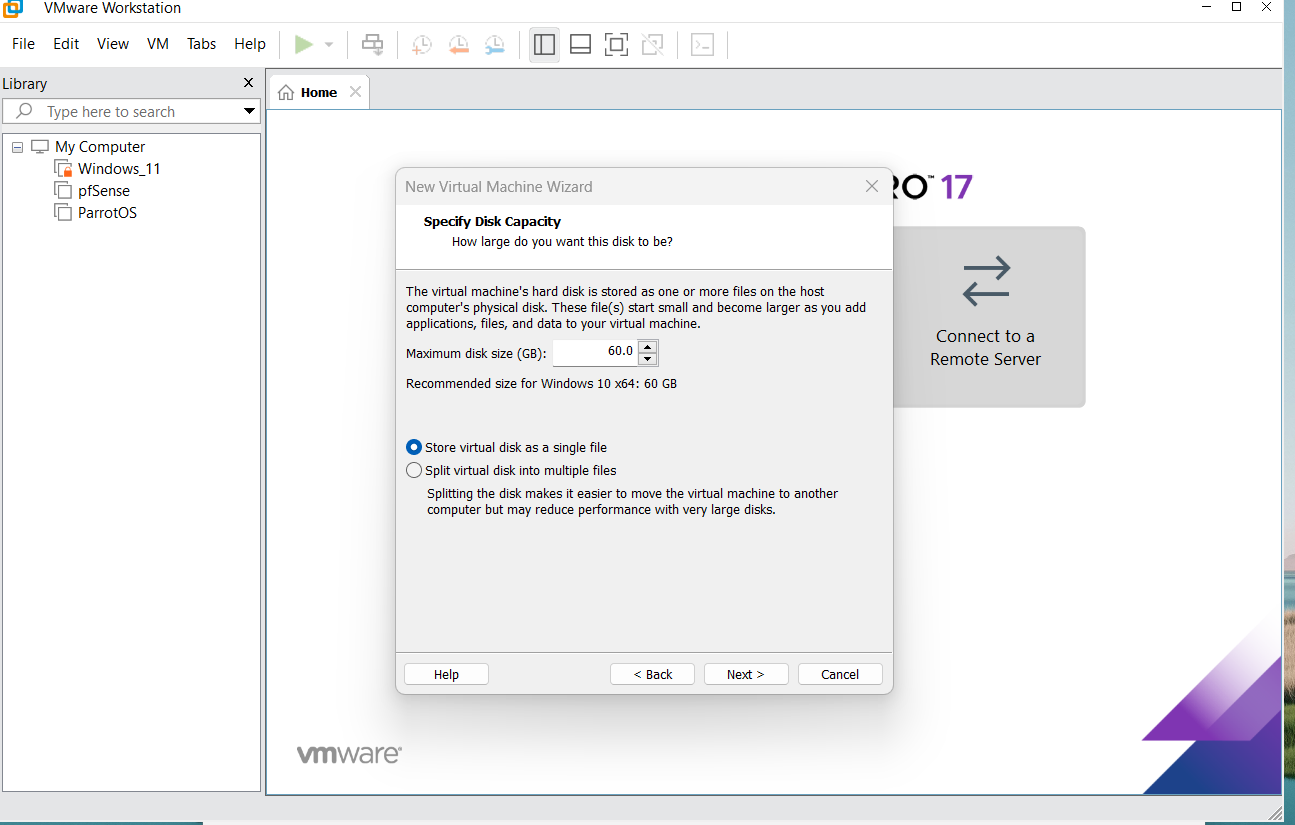Viewport: 1295px width, 825px height.
Task: Click Send Ctrl+Alt+Del toolbar icon
Action: click(372, 44)
